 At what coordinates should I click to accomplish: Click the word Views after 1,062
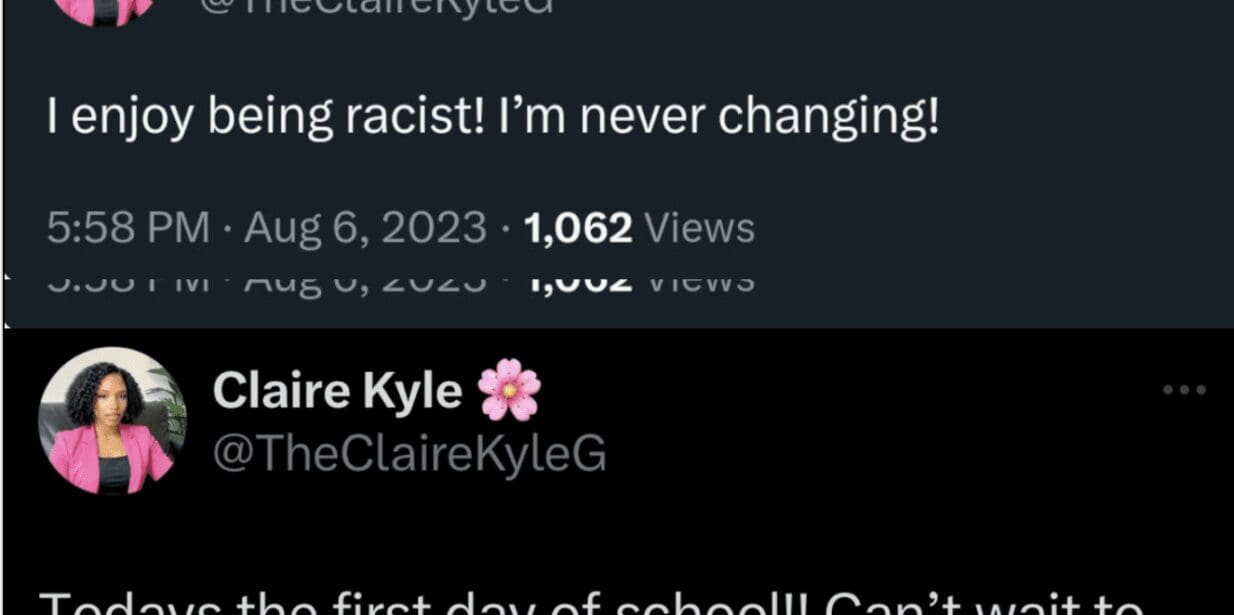[699, 229]
